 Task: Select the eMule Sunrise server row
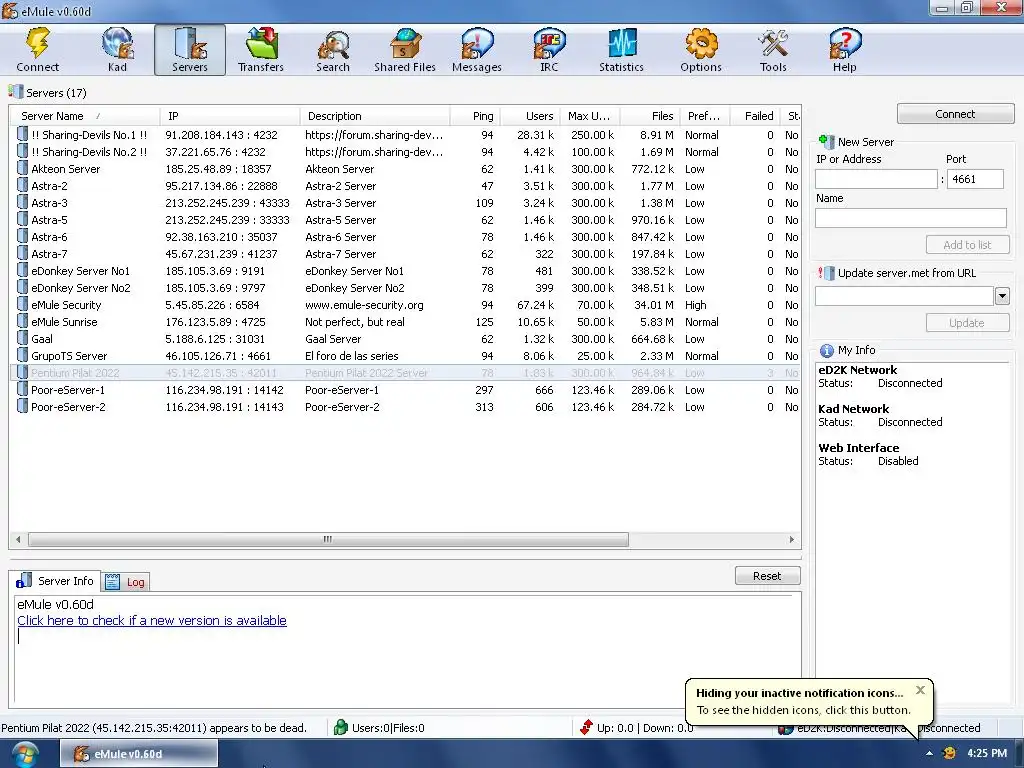[x=405, y=322]
